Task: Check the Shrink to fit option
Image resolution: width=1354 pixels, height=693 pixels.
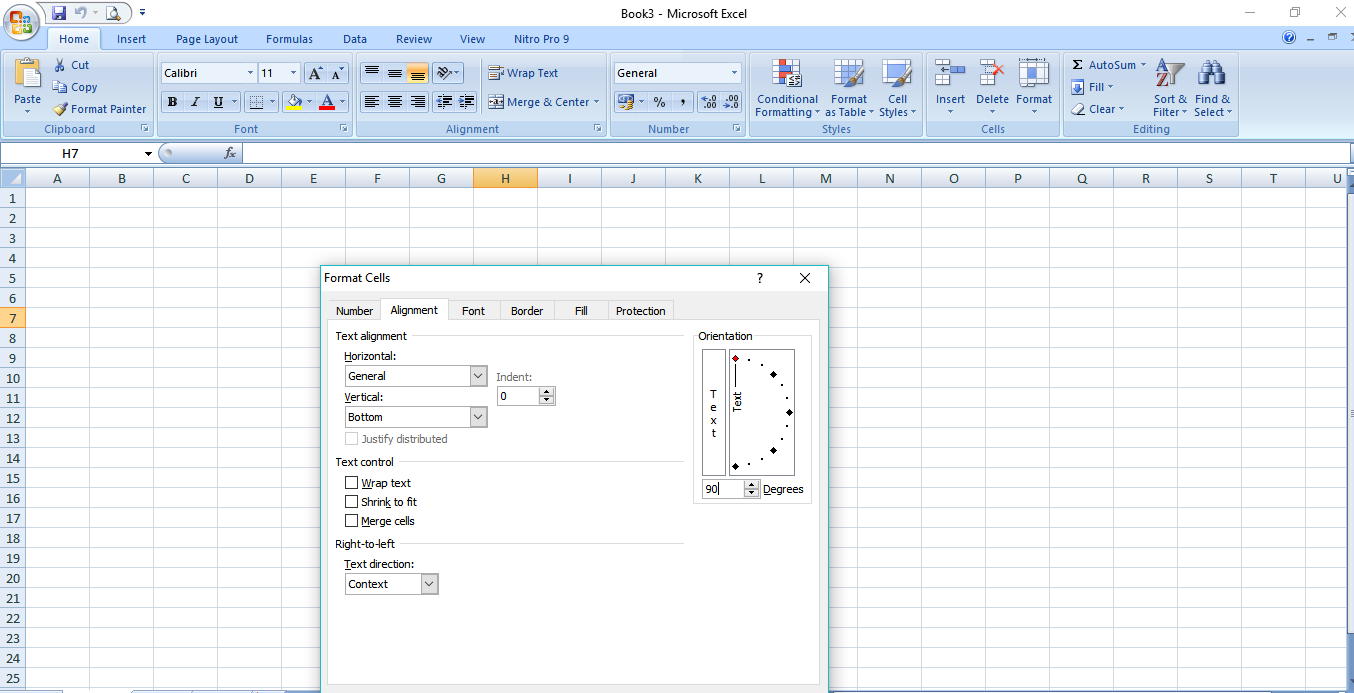Action: click(x=352, y=501)
